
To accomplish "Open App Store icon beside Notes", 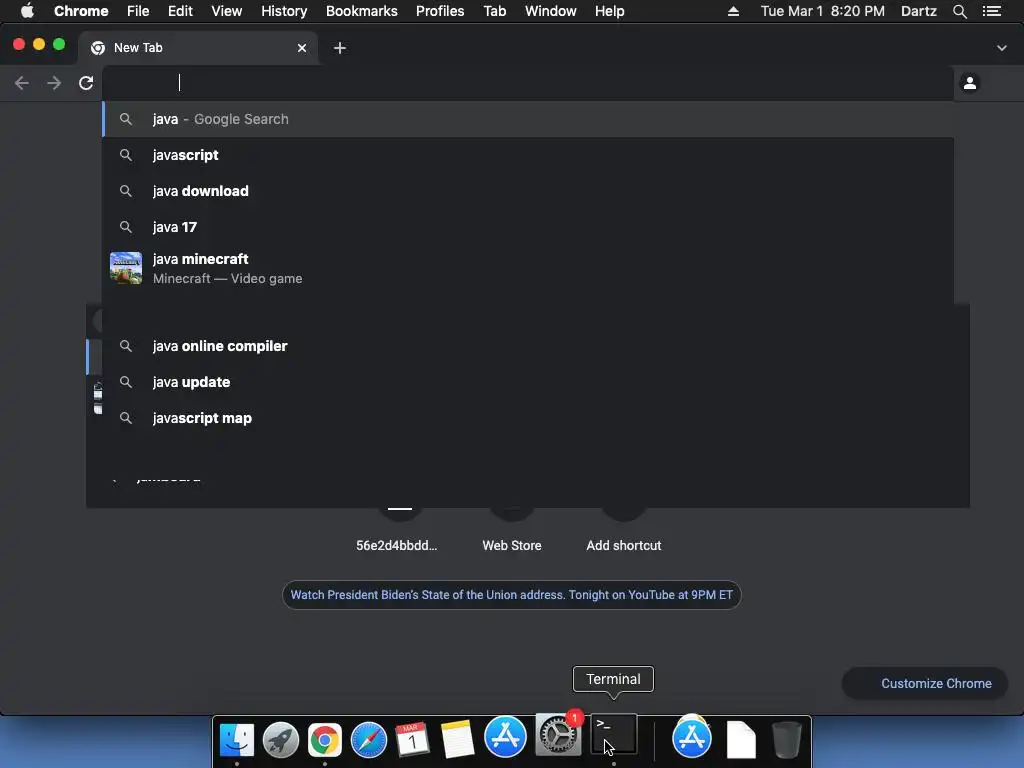I will pyautogui.click(x=505, y=737).
